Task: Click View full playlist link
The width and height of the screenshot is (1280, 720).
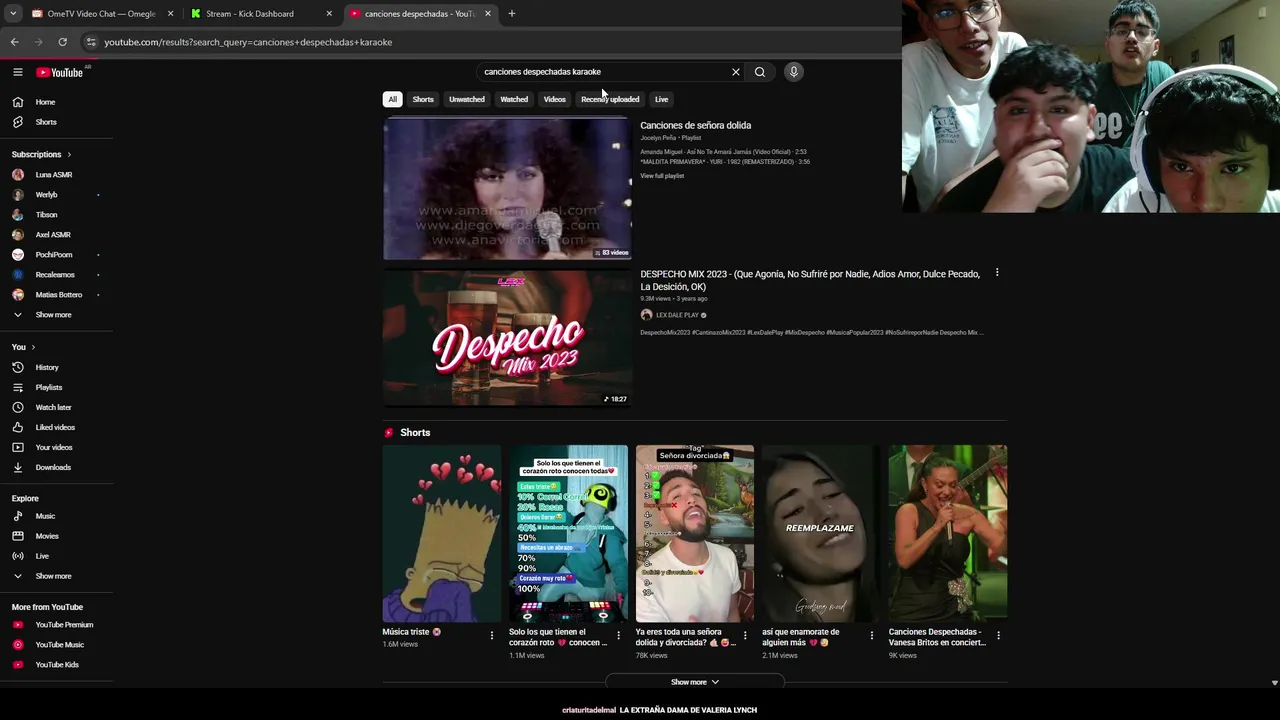Action: click(662, 176)
